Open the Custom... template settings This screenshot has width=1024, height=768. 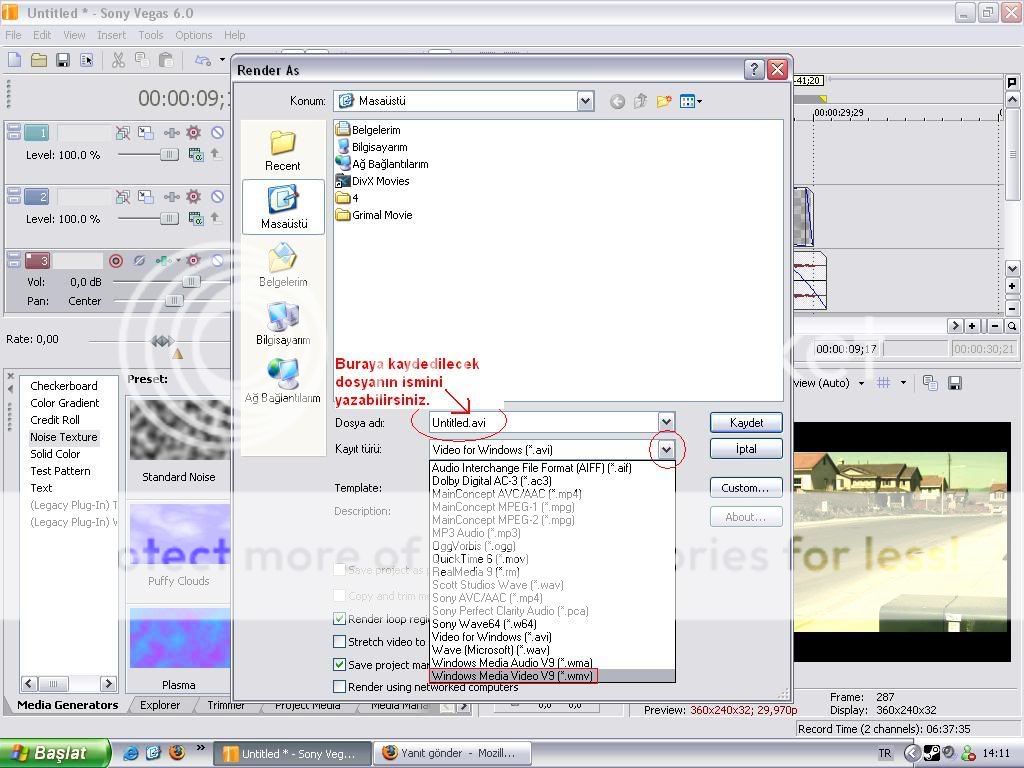pos(746,488)
